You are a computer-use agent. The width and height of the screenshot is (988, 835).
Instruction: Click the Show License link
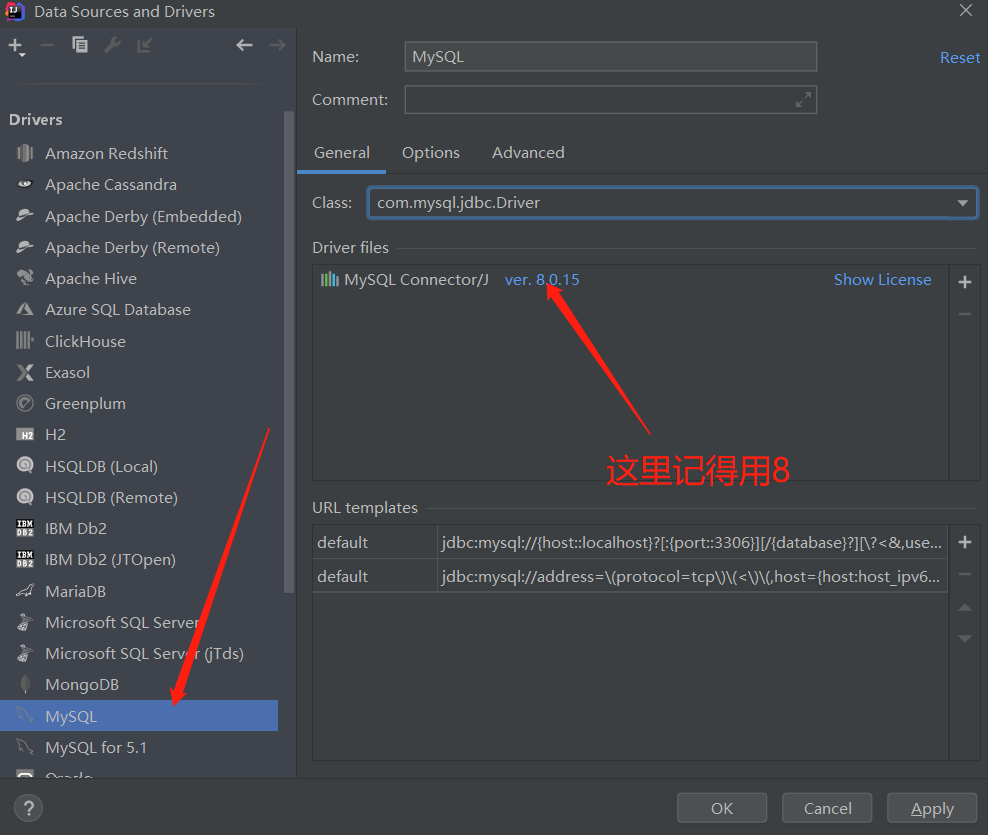point(882,280)
